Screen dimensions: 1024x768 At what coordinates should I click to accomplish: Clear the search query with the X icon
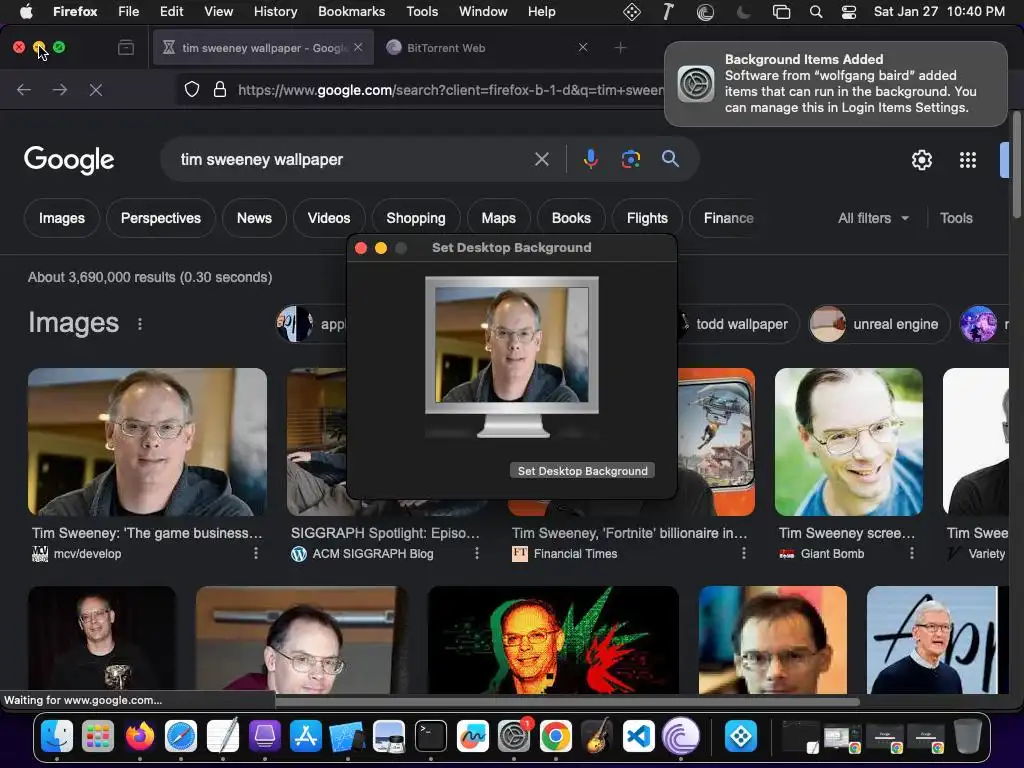point(541,159)
